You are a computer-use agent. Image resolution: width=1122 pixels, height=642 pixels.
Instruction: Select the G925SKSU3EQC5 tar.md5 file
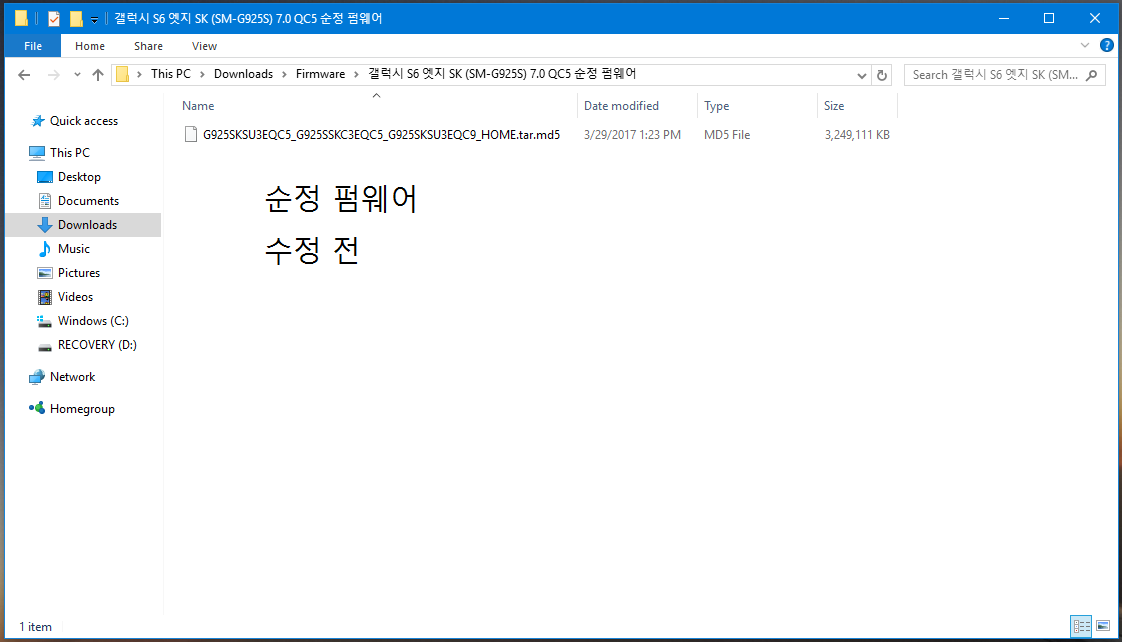tap(381, 135)
